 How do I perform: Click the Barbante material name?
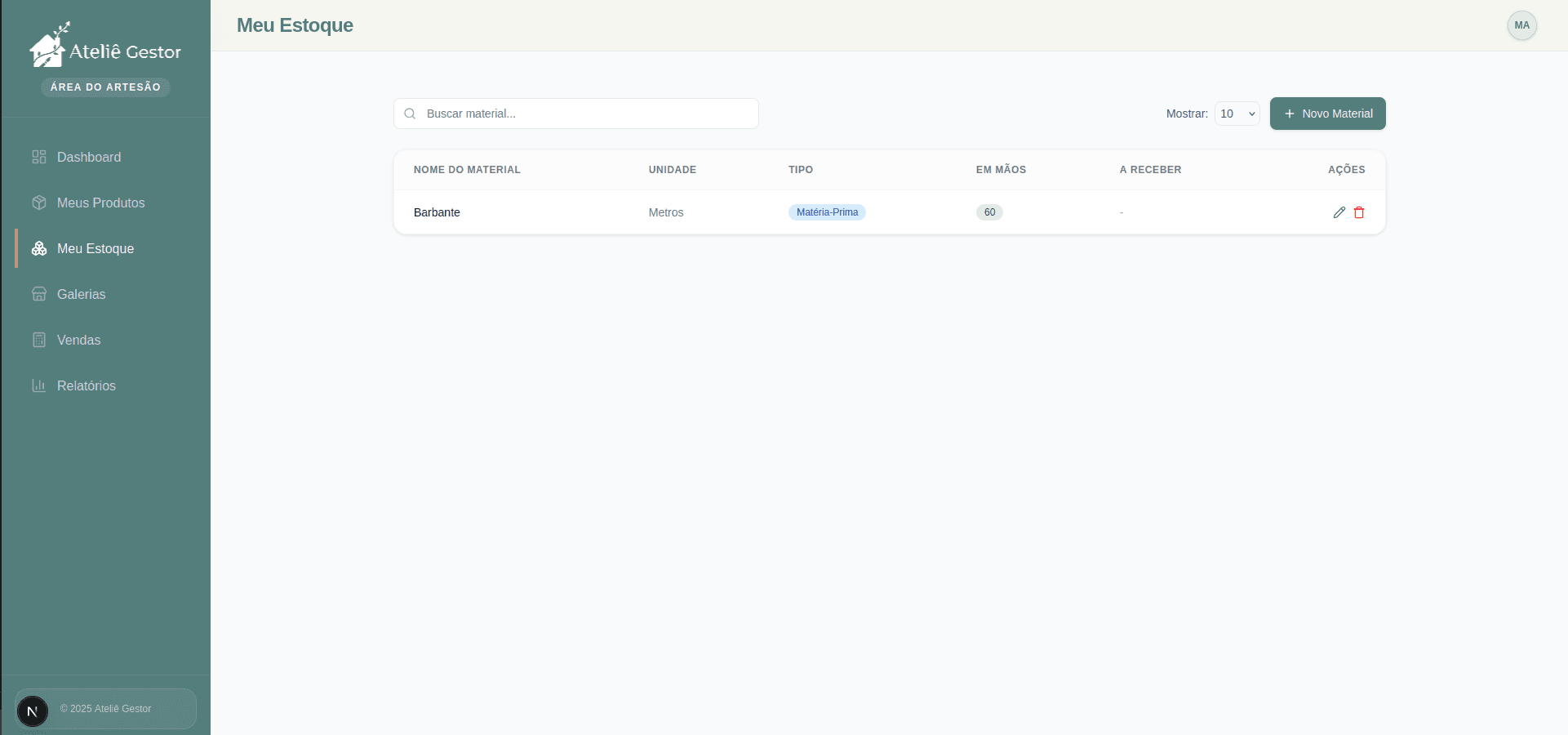coord(437,212)
